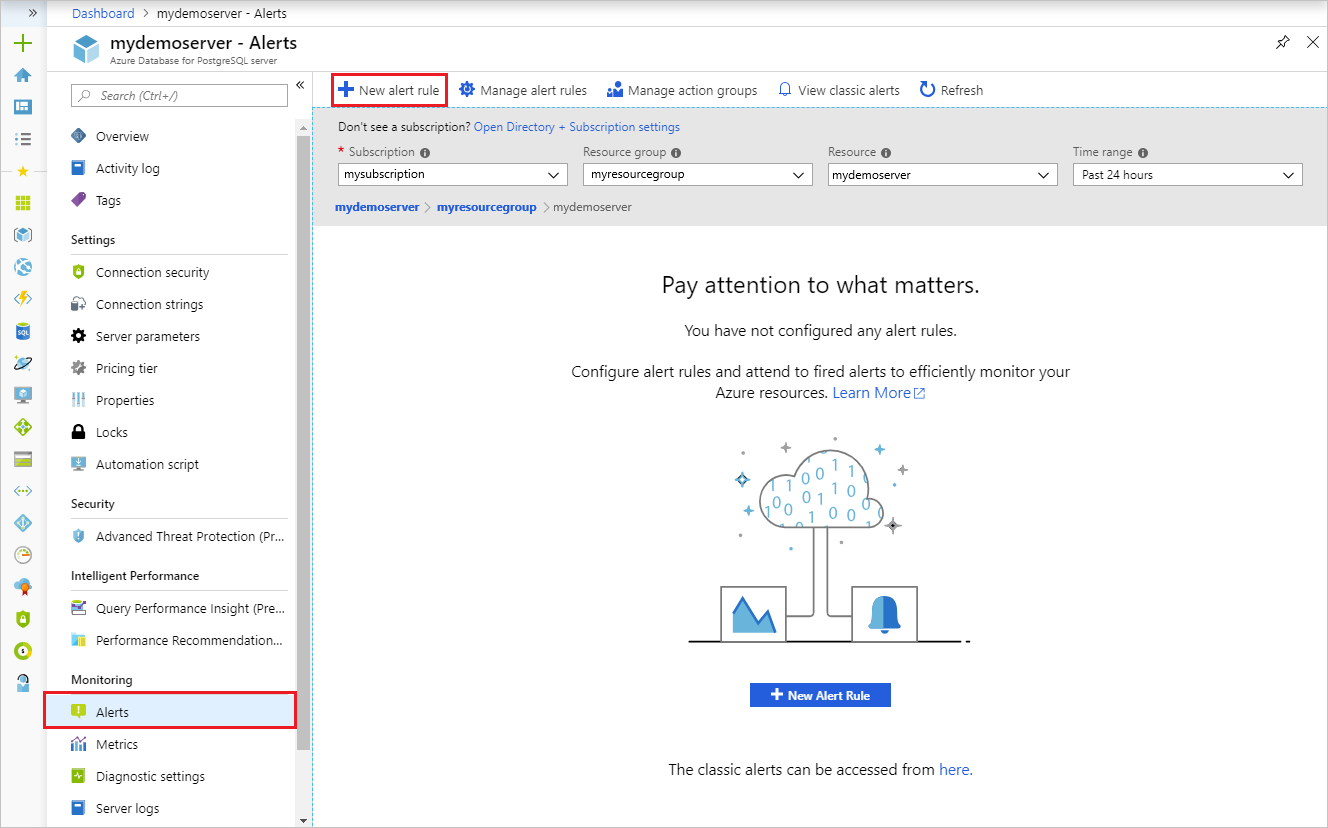Open Virtual machines monitor icon
The width and height of the screenshot is (1328, 828).
pyautogui.click(x=23, y=395)
